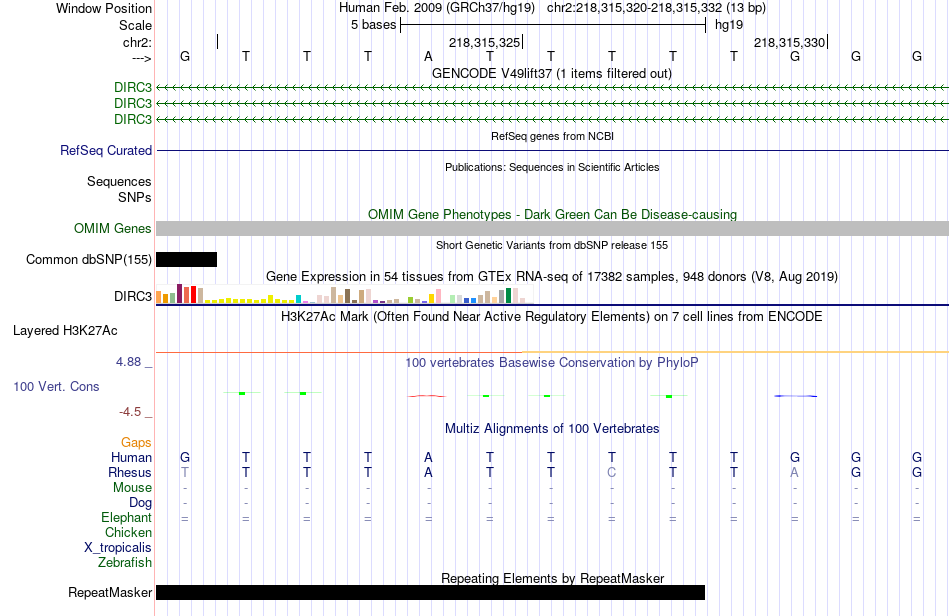Click the H3K27Ac Mark track title

(x=552, y=317)
